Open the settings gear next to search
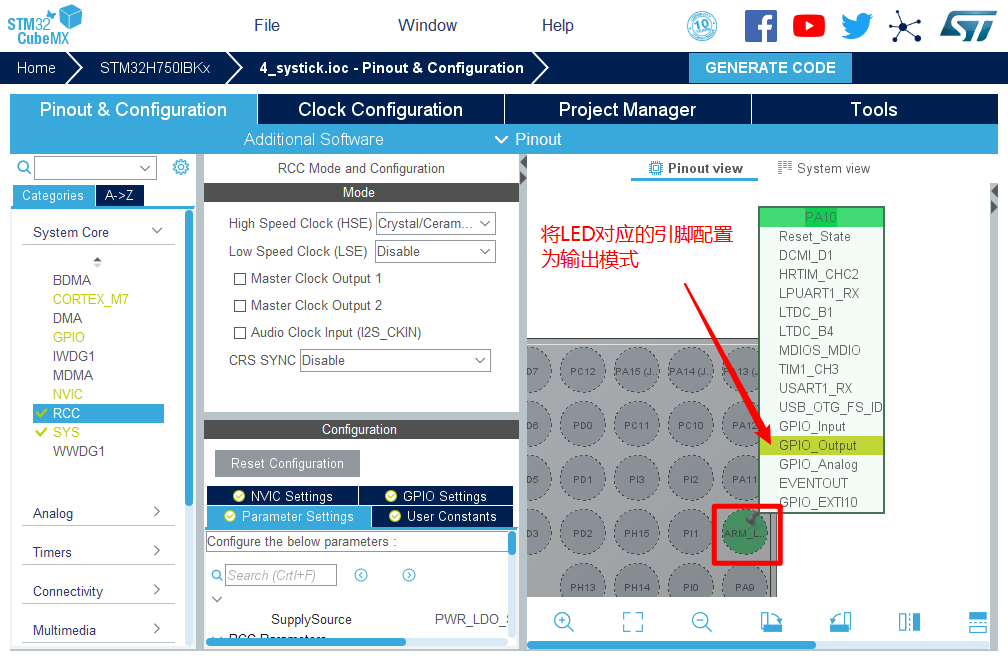Viewport: 1008px width, 661px height. [x=181, y=168]
